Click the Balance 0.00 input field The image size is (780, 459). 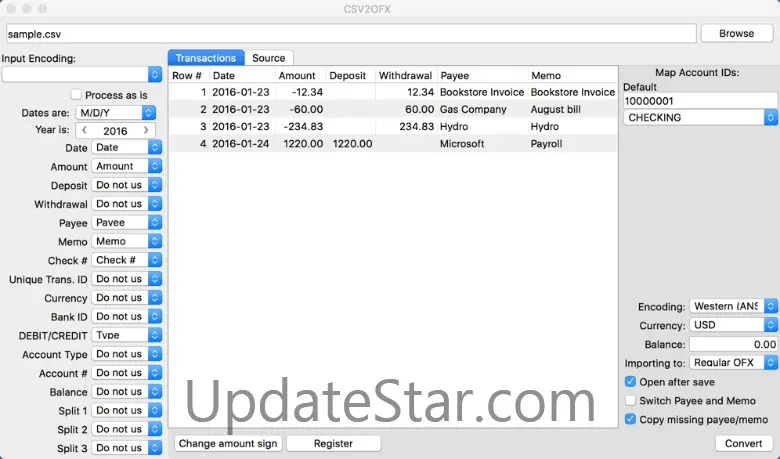(733, 344)
